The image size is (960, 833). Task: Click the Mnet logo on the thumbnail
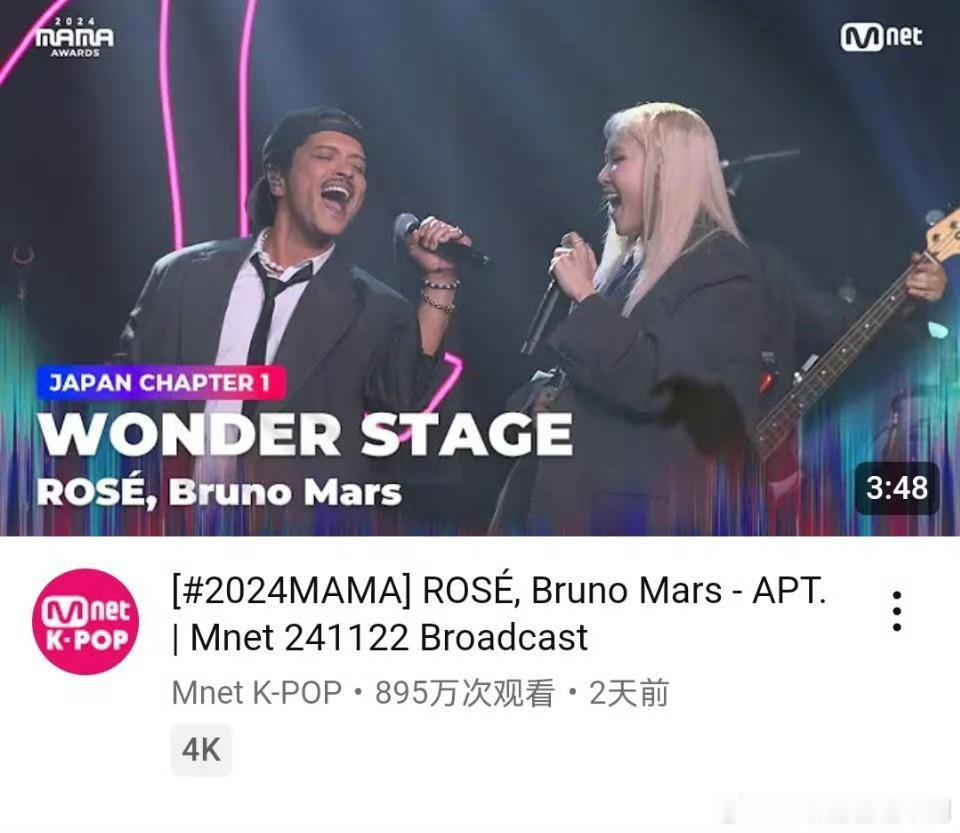pos(881,37)
